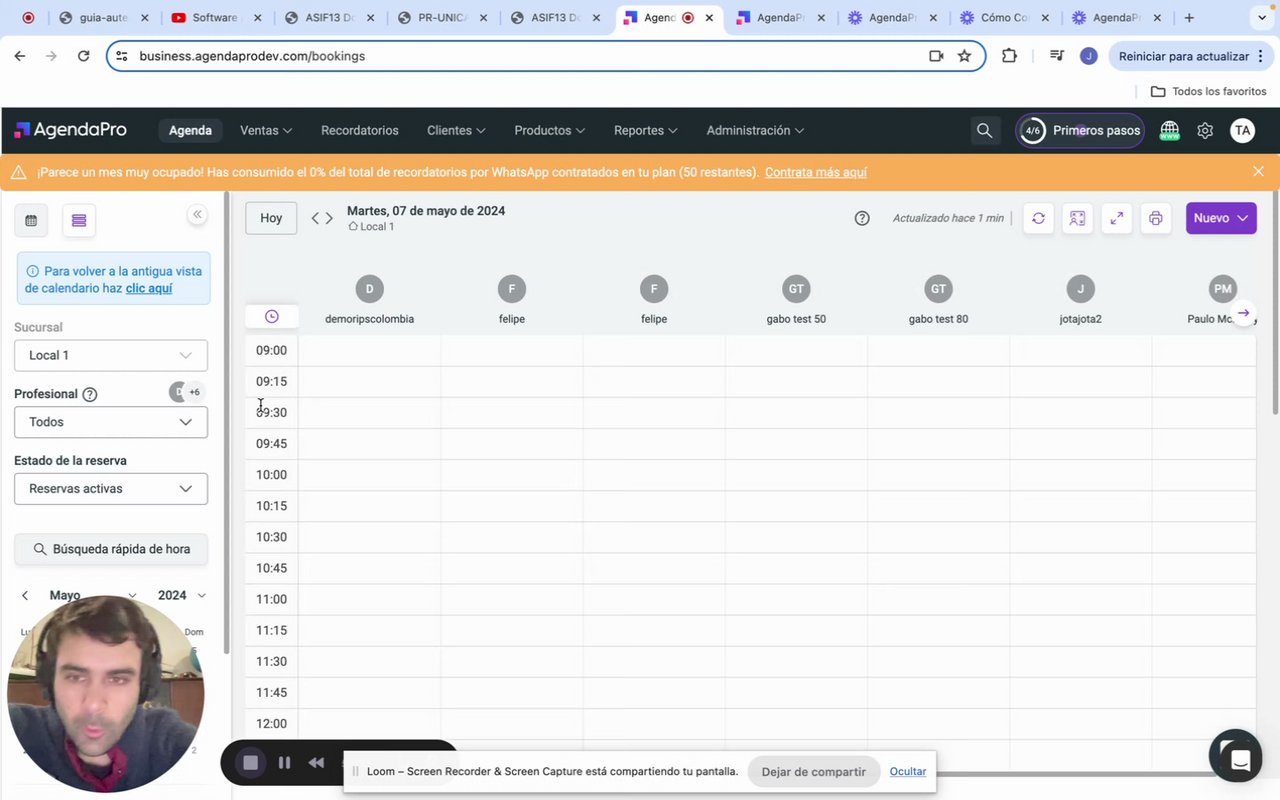The height and width of the screenshot is (800, 1280).
Task: Refresh the agenda with the reload icon
Action: [1038, 218]
